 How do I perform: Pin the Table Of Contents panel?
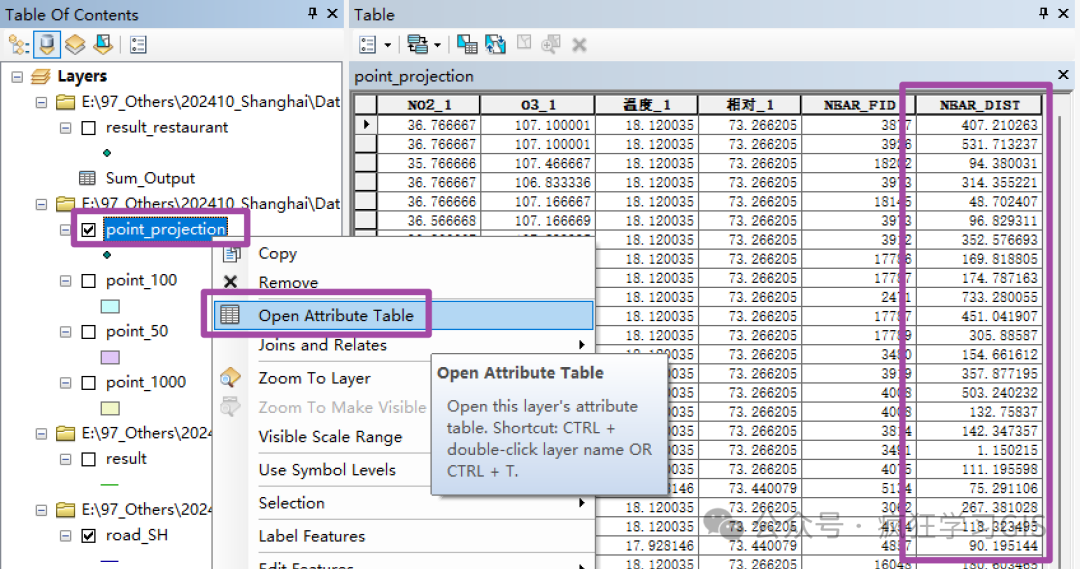coord(313,13)
